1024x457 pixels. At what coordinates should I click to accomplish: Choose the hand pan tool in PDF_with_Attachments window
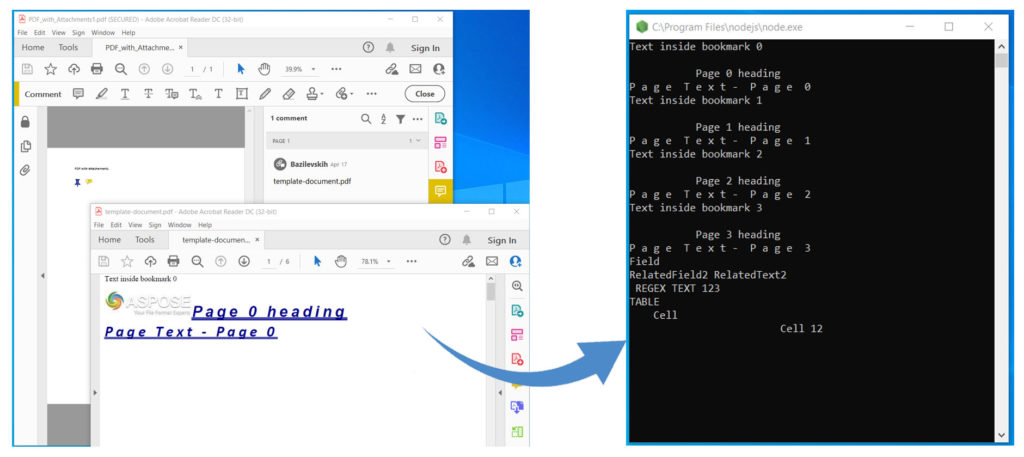click(x=264, y=69)
